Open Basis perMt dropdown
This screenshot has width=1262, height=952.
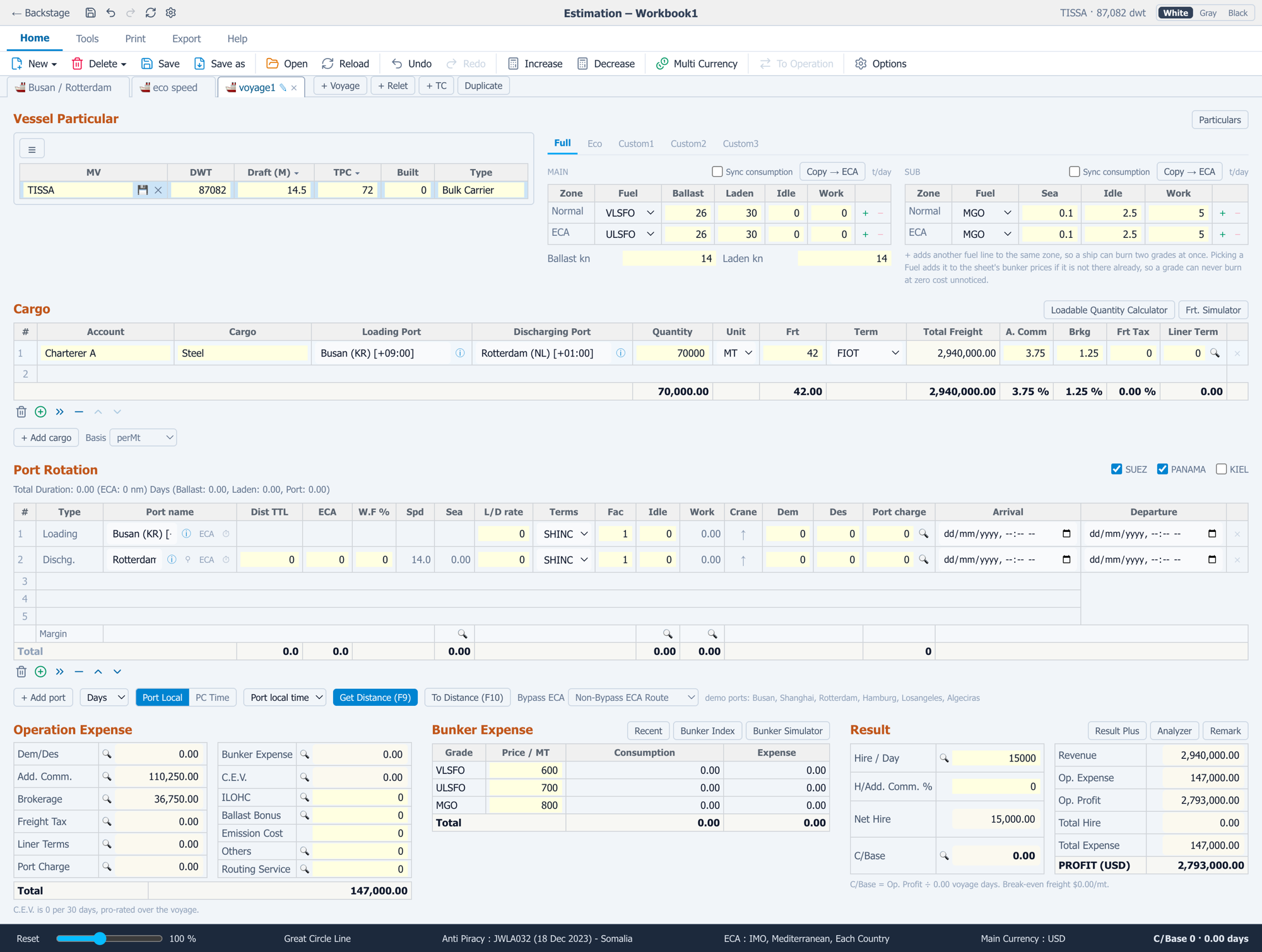[x=143, y=438]
